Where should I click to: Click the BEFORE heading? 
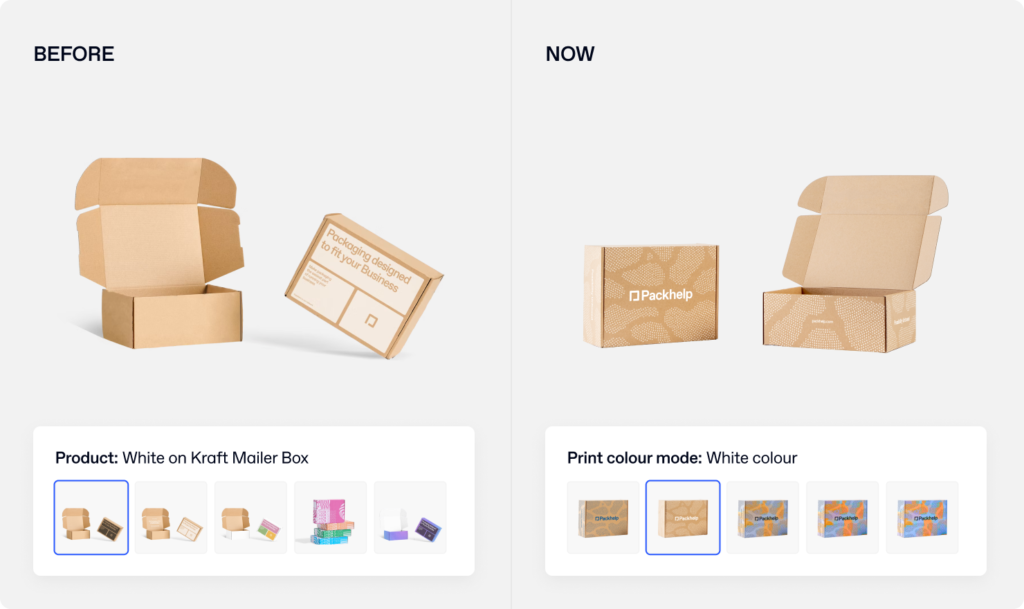pyautogui.click(x=74, y=54)
